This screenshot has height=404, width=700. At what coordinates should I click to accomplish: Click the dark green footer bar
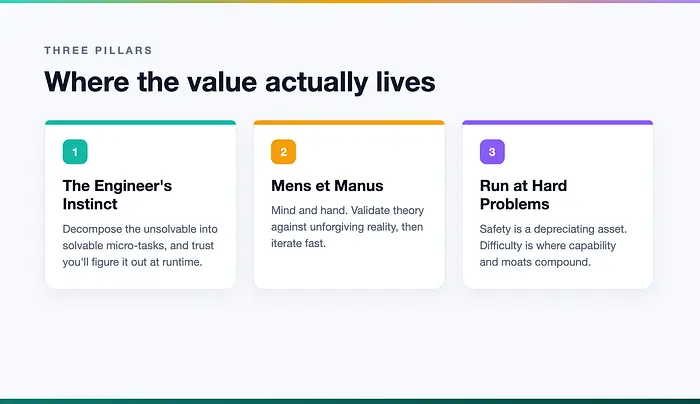click(x=350, y=401)
